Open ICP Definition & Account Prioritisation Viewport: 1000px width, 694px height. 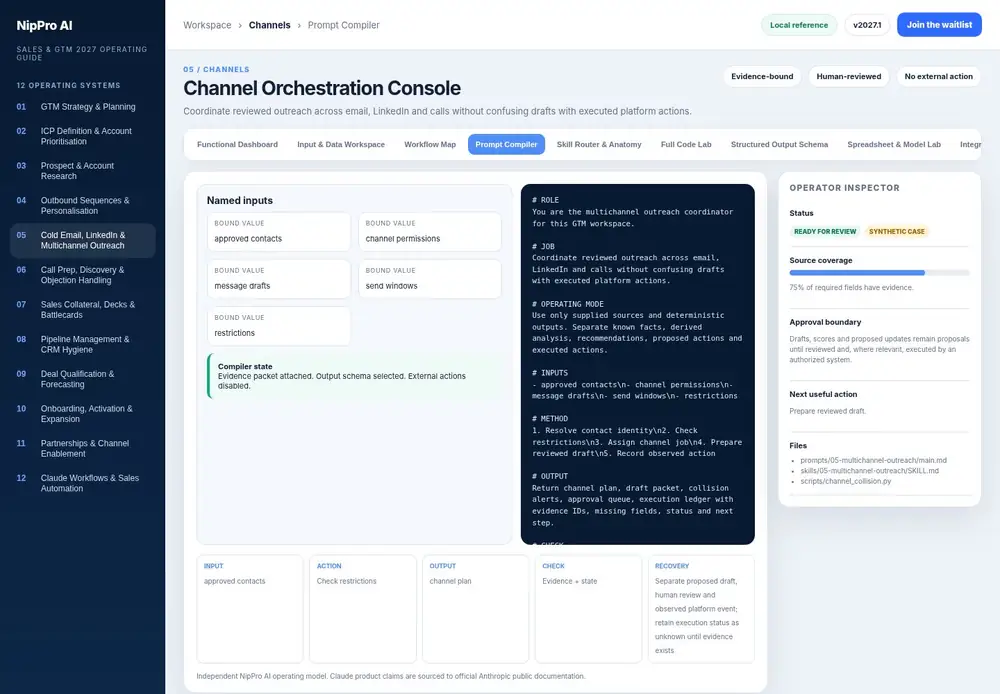point(82,136)
